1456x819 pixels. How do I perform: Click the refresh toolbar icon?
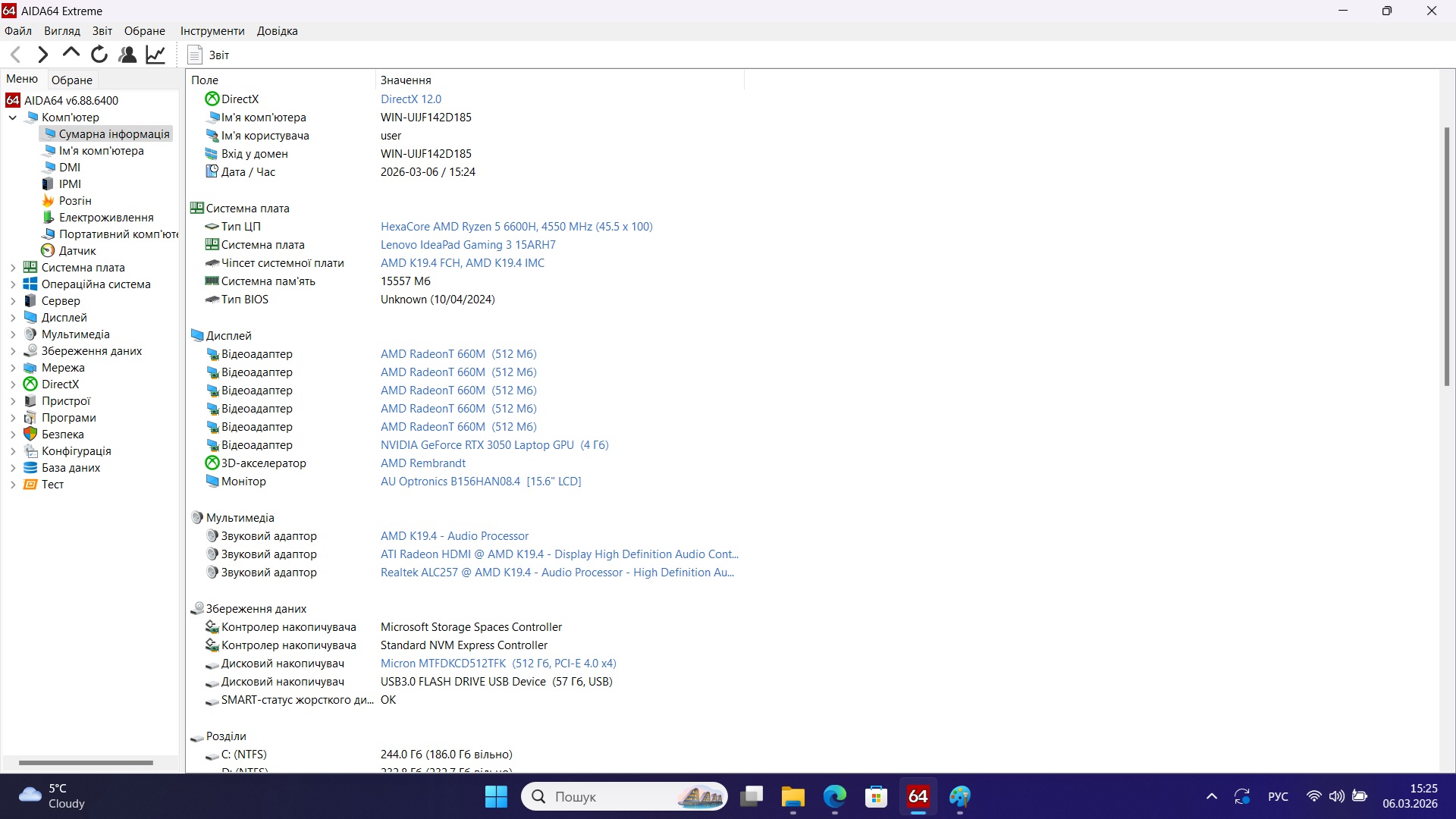pos(99,54)
